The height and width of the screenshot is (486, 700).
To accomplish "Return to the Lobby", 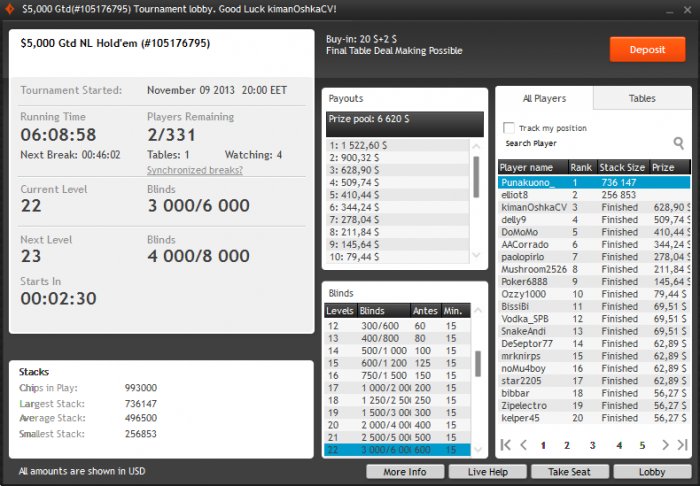I will click(x=652, y=472).
